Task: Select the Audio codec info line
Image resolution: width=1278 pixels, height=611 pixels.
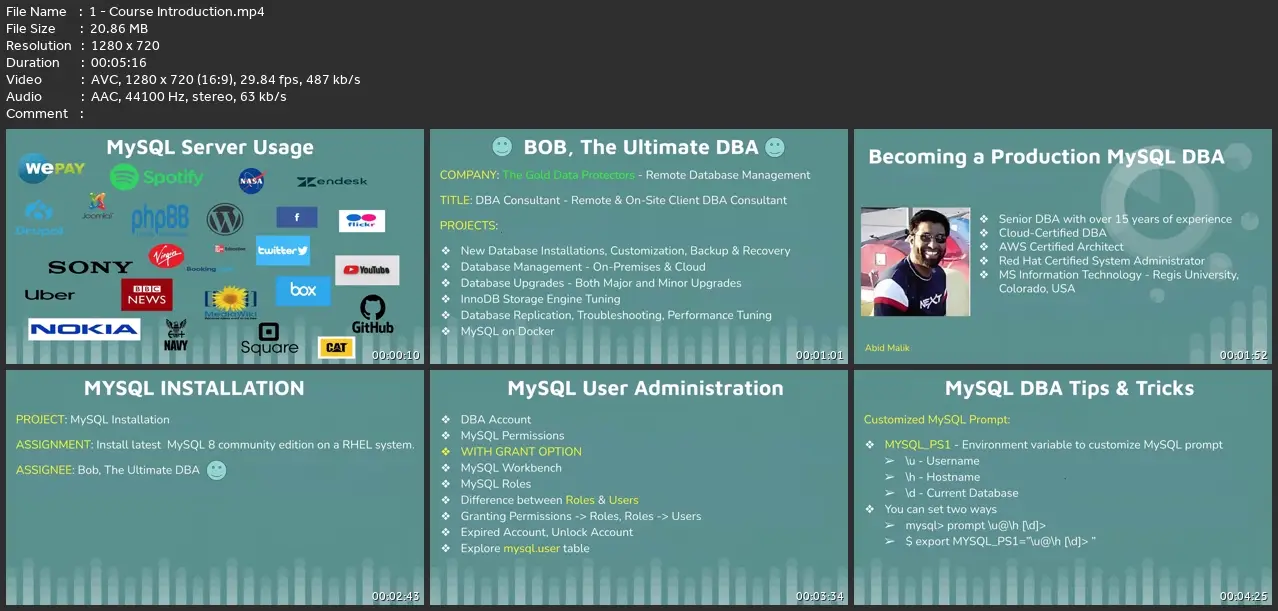Action: pos(146,97)
